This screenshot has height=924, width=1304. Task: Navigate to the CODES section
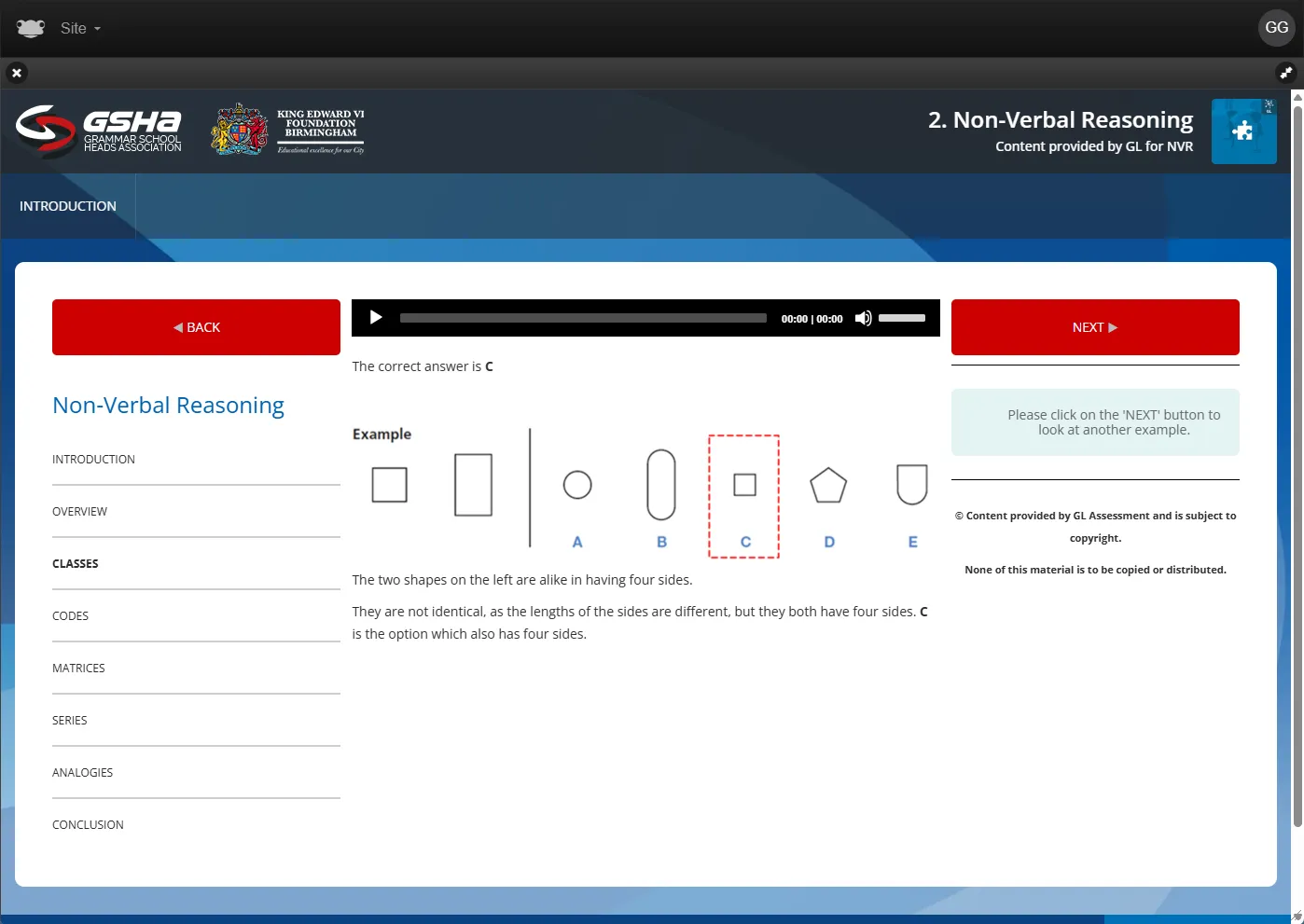tap(71, 616)
